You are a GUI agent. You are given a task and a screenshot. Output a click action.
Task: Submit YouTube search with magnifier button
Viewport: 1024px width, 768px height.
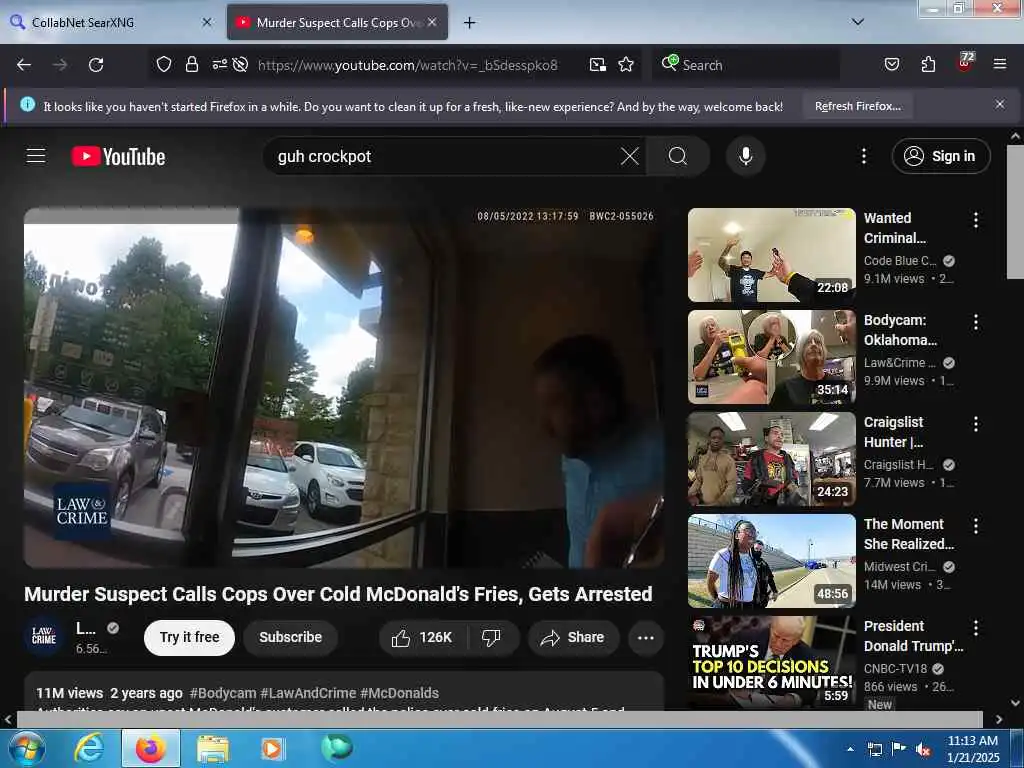click(678, 156)
